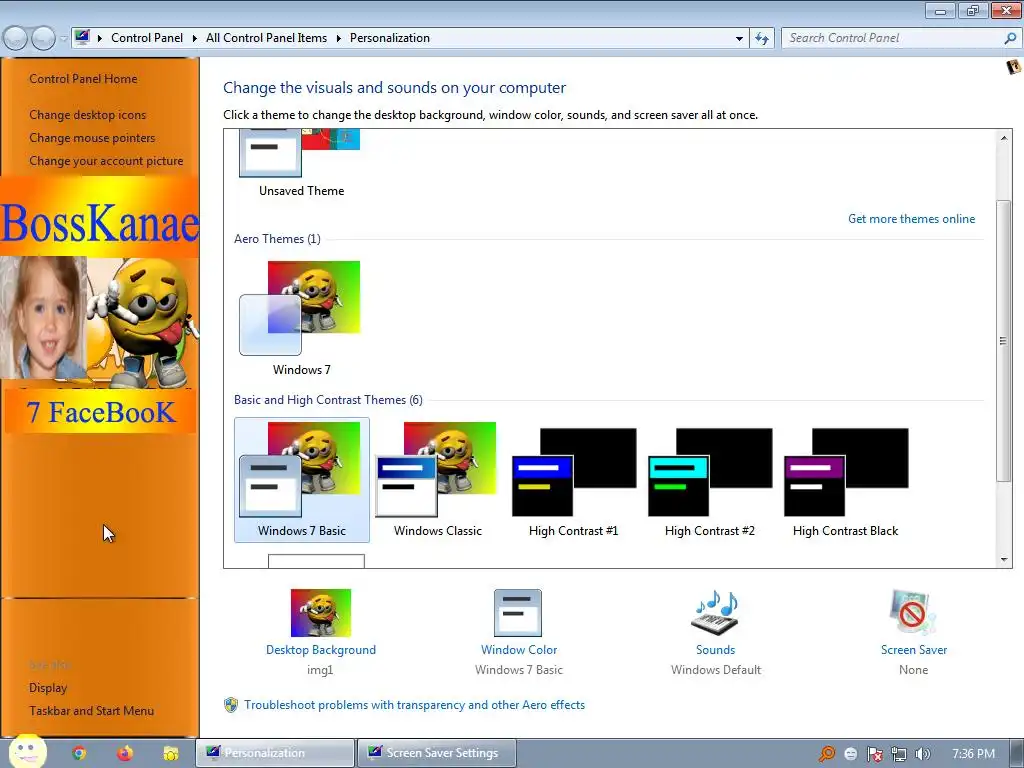Click the theme list scroll up arrow
The height and width of the screenshot is (768, 1024).
1004,138
